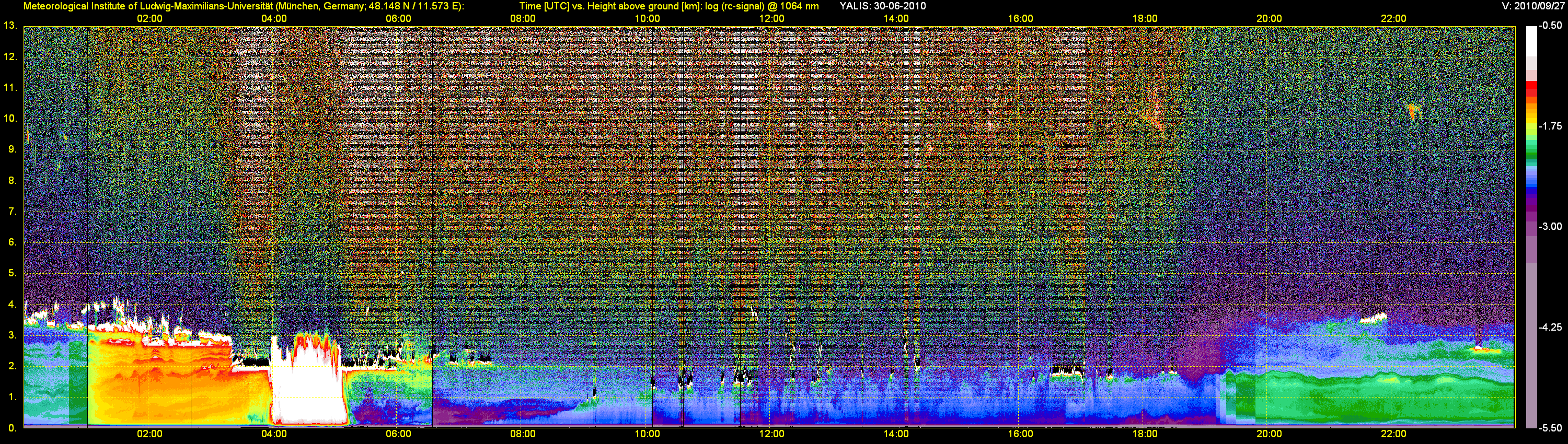Screen dimensions: 1568x444
Task: Click the '8.' height axis label
Action: (11, 180)
